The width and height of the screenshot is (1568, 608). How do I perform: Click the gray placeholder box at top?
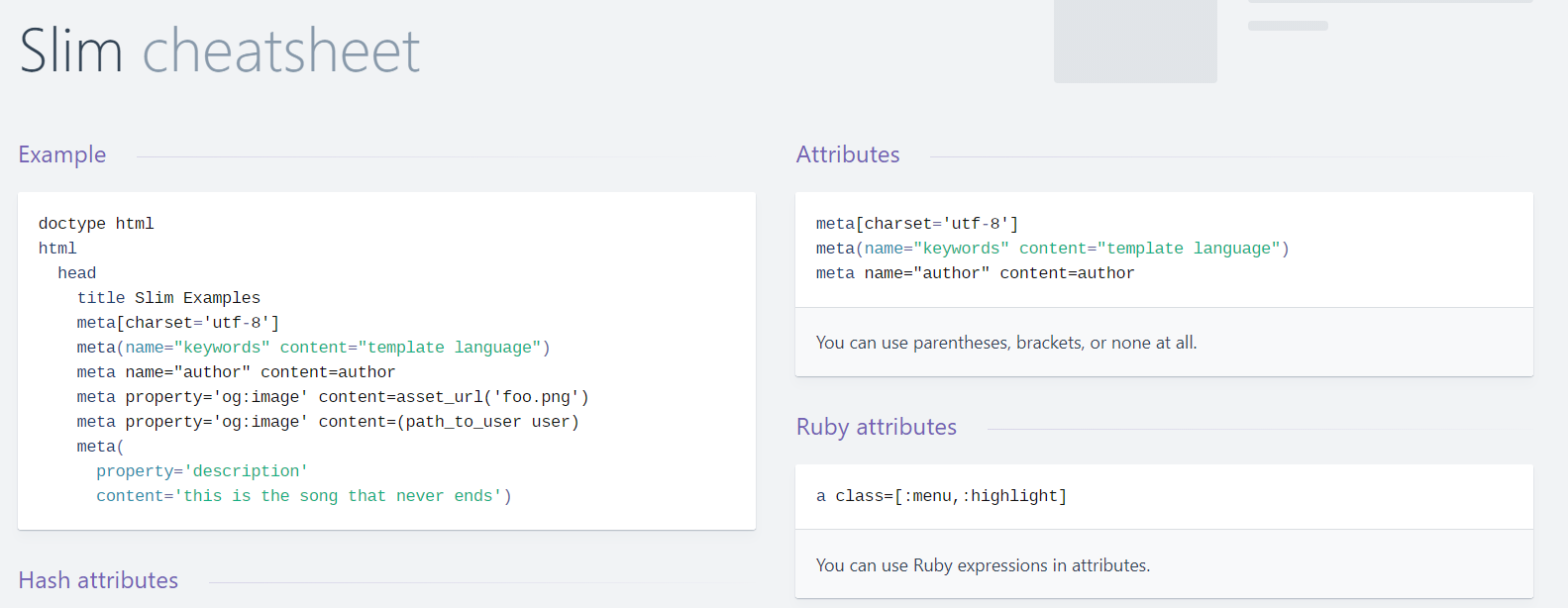point(1135,40)
